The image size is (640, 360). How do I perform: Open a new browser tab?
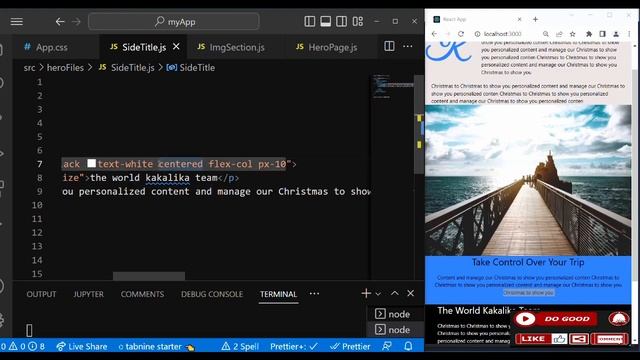(x=535, y=19)
